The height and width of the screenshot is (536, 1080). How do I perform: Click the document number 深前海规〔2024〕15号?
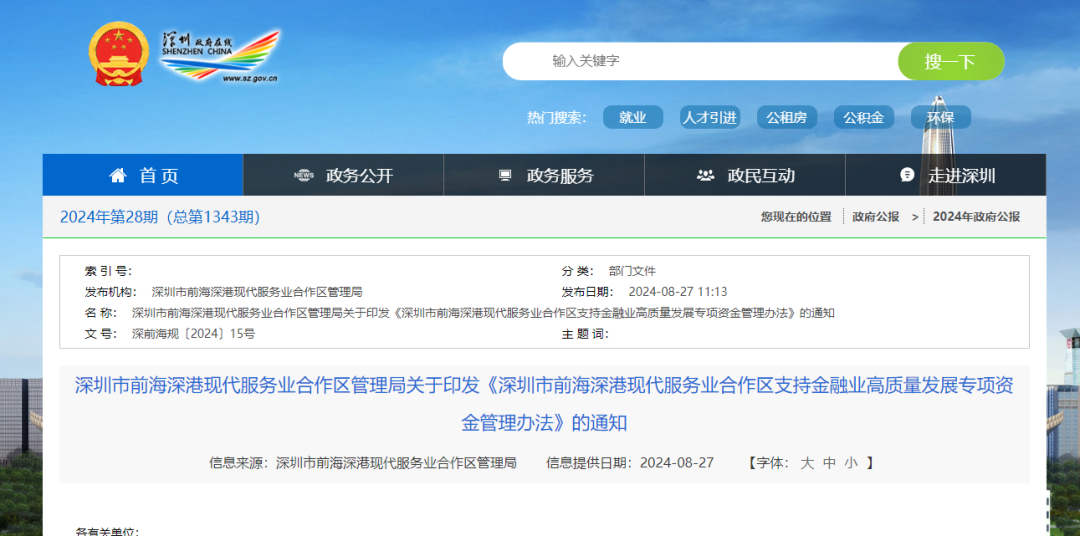point(194,334)
